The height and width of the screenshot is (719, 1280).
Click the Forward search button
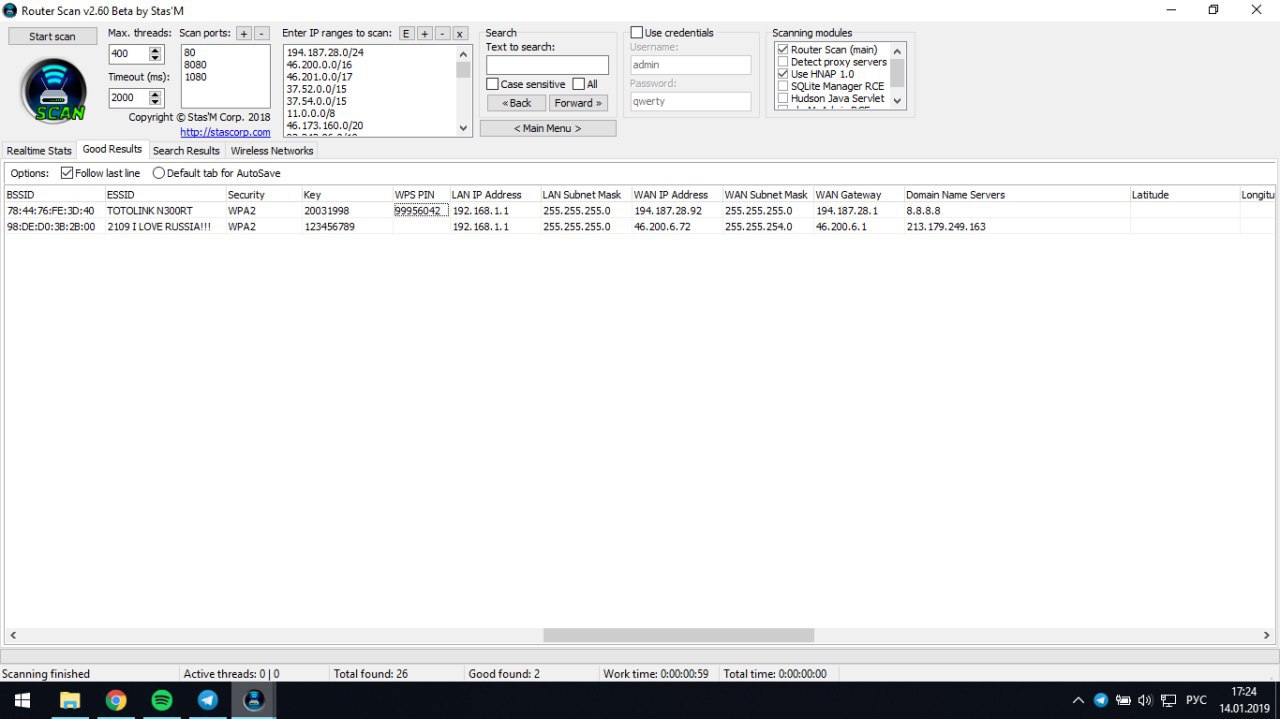pyautogui.click(x=578, y=103)
